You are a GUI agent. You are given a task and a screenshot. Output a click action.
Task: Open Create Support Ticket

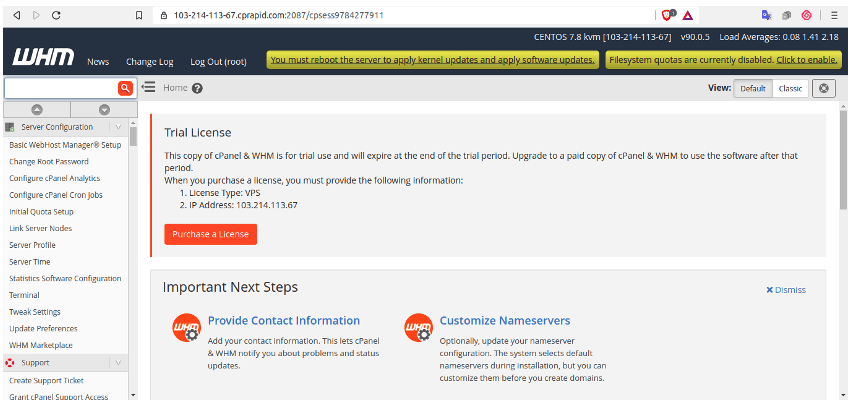(x=46, y=380)
